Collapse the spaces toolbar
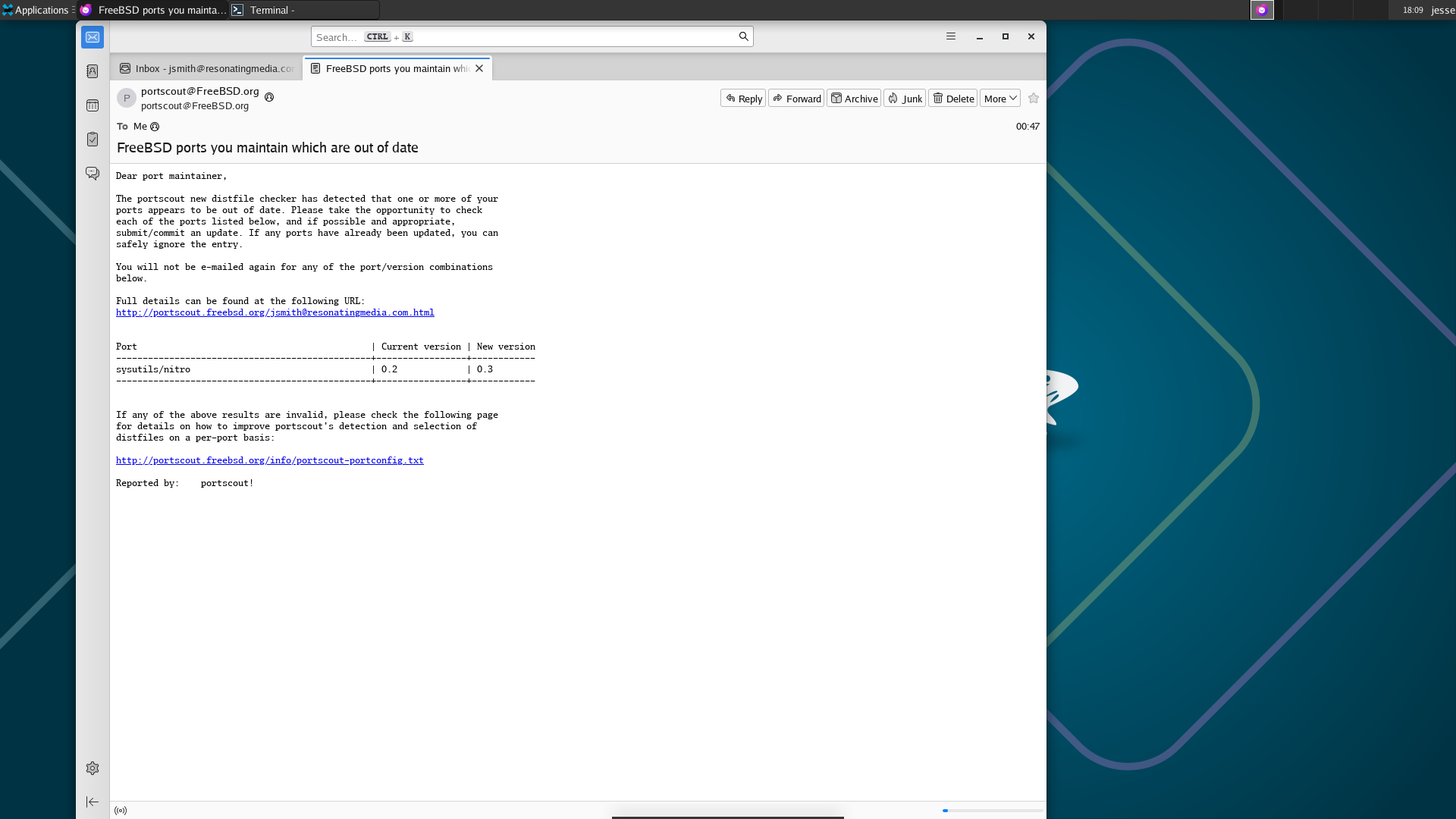Viewport: 1456px width, 819px height. click(x=93, y=802)
